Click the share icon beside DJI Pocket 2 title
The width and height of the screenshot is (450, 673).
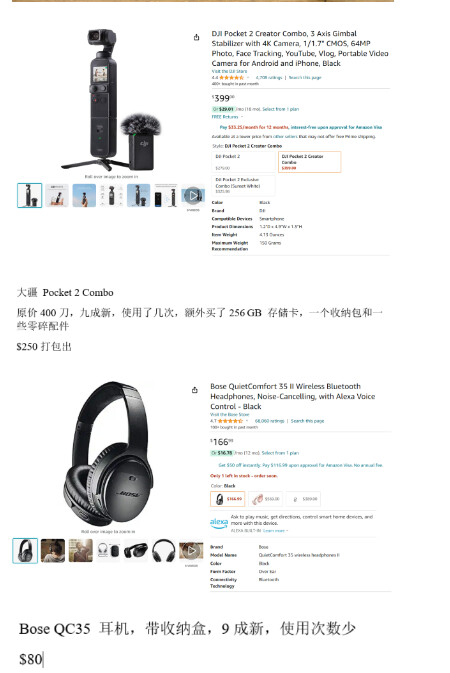196,37
